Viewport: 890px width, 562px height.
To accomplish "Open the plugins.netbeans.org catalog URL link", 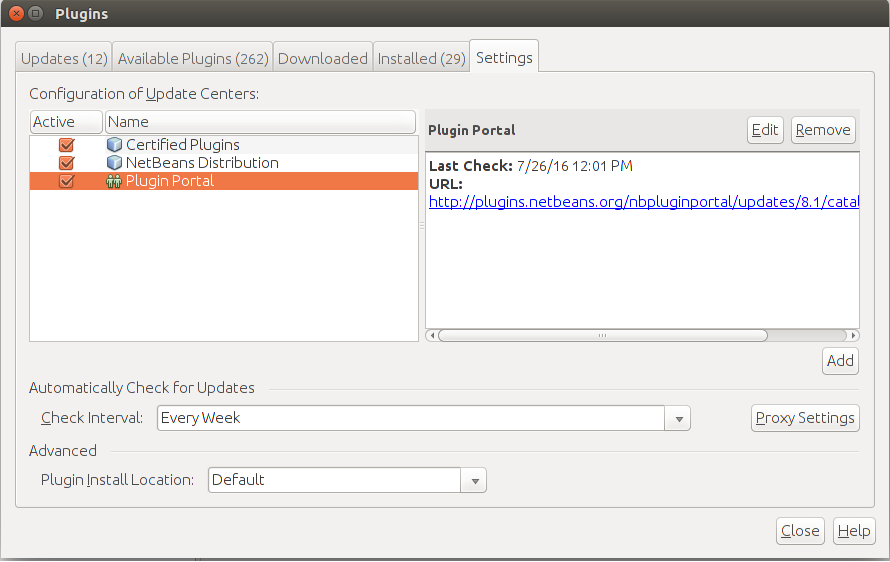I will pos(644,202).
